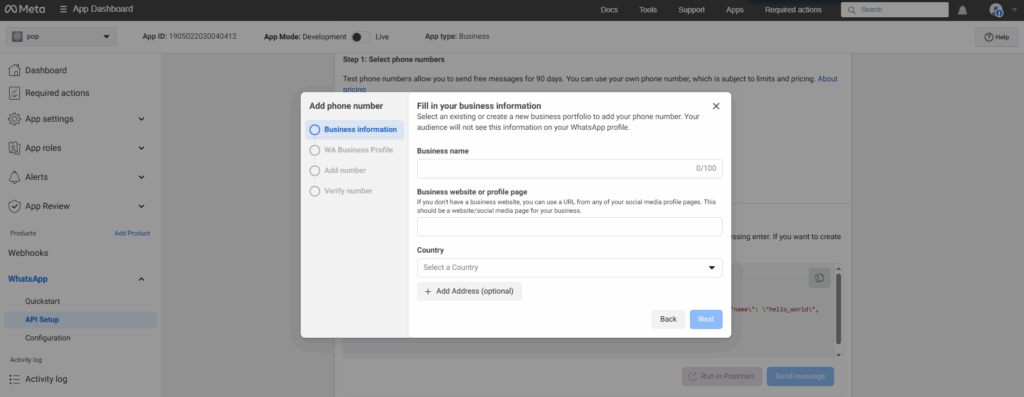1024x397 pixels.
Task: Open the About pricing link
Action: 827,78
